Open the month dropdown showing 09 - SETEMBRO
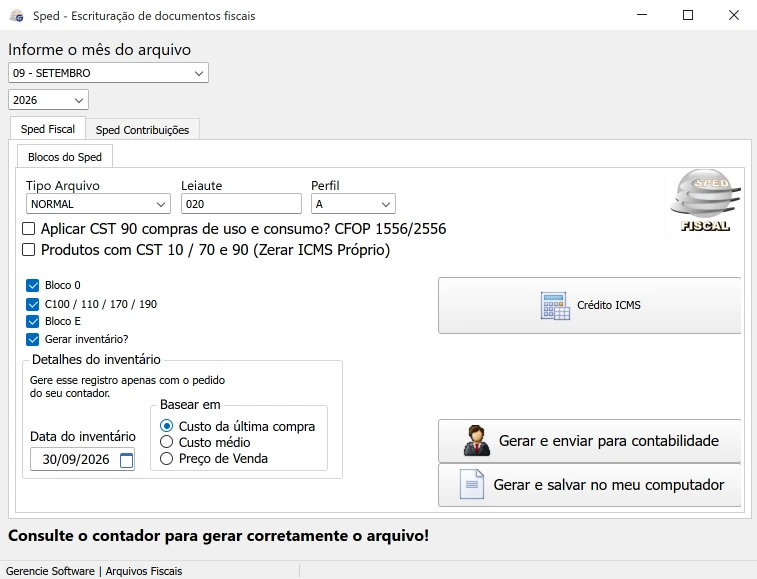Image resolution: width=757 pixels, height=579 pixels. [x=108, y=73]
